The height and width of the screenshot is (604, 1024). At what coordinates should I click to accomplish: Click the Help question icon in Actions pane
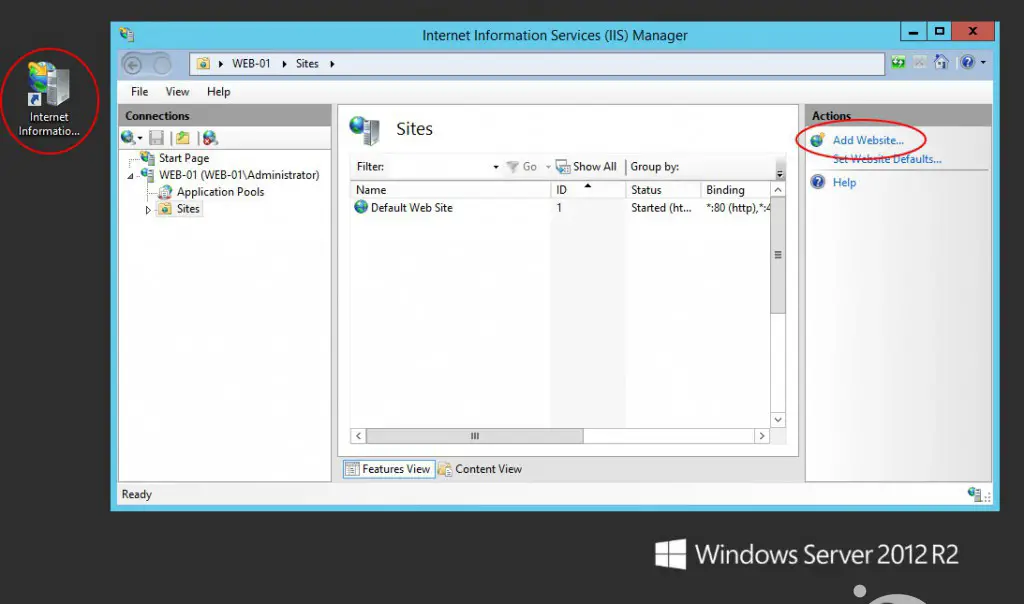click(x=818, y=182)
